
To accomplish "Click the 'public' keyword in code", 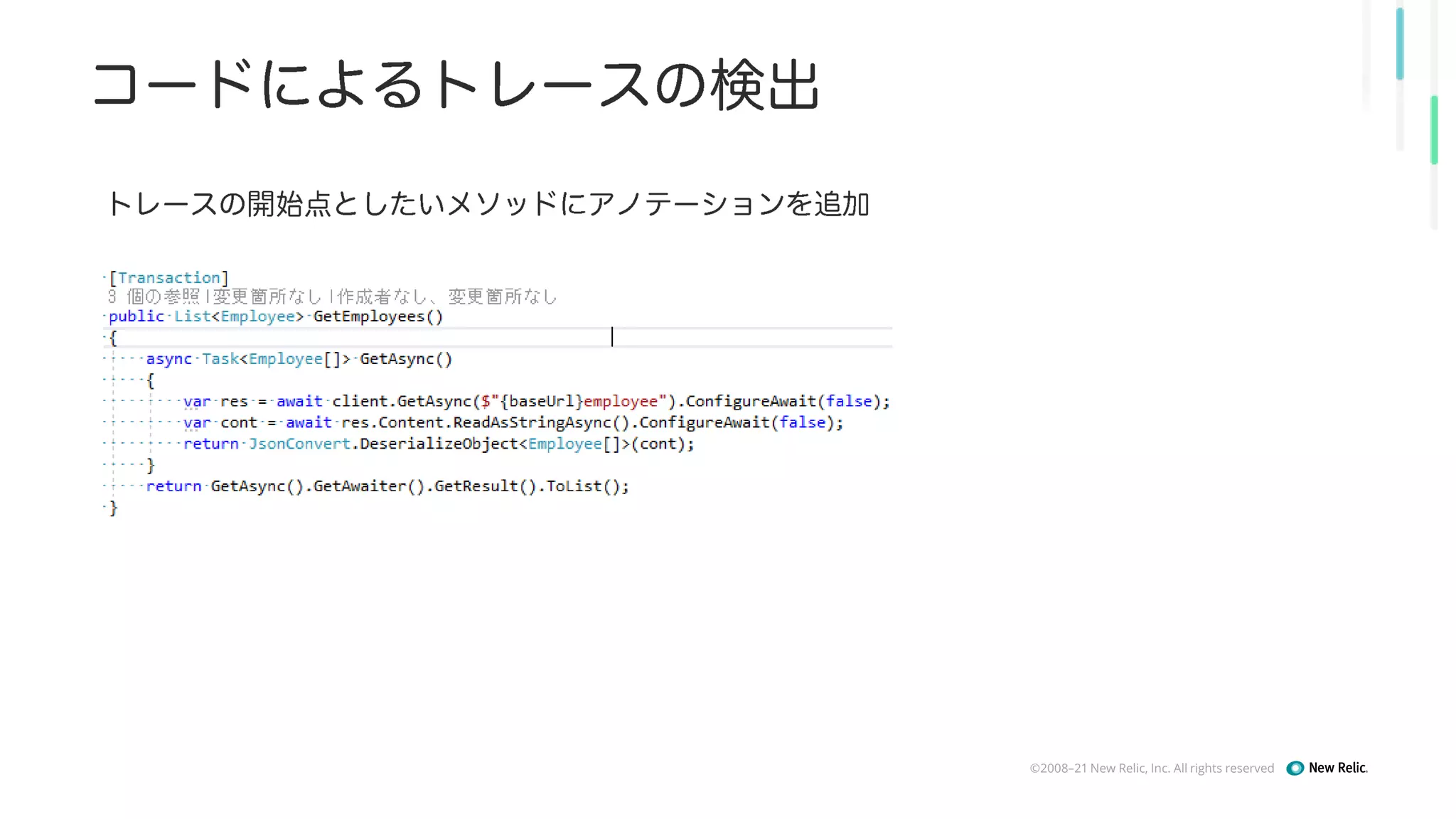I will [x=136, y=316].
